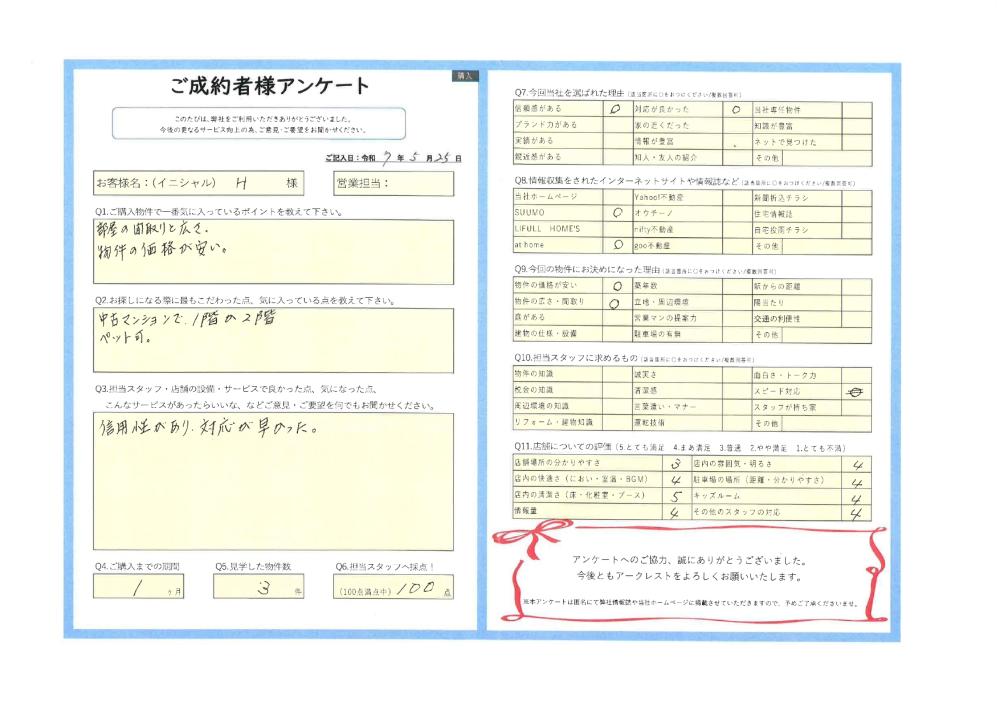Image resolution: width=1000 pixels, height=707 pixels.
Task: Click the 今後ともアークレスト closing line
Action: click(x=690, y=576)
